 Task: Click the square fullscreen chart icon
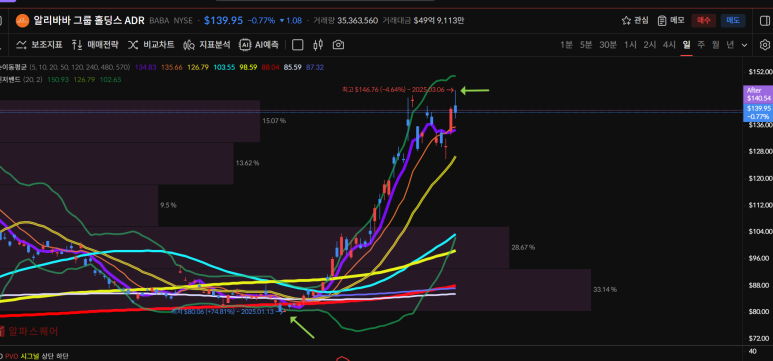pyautogui.click(x=298, y=45)
